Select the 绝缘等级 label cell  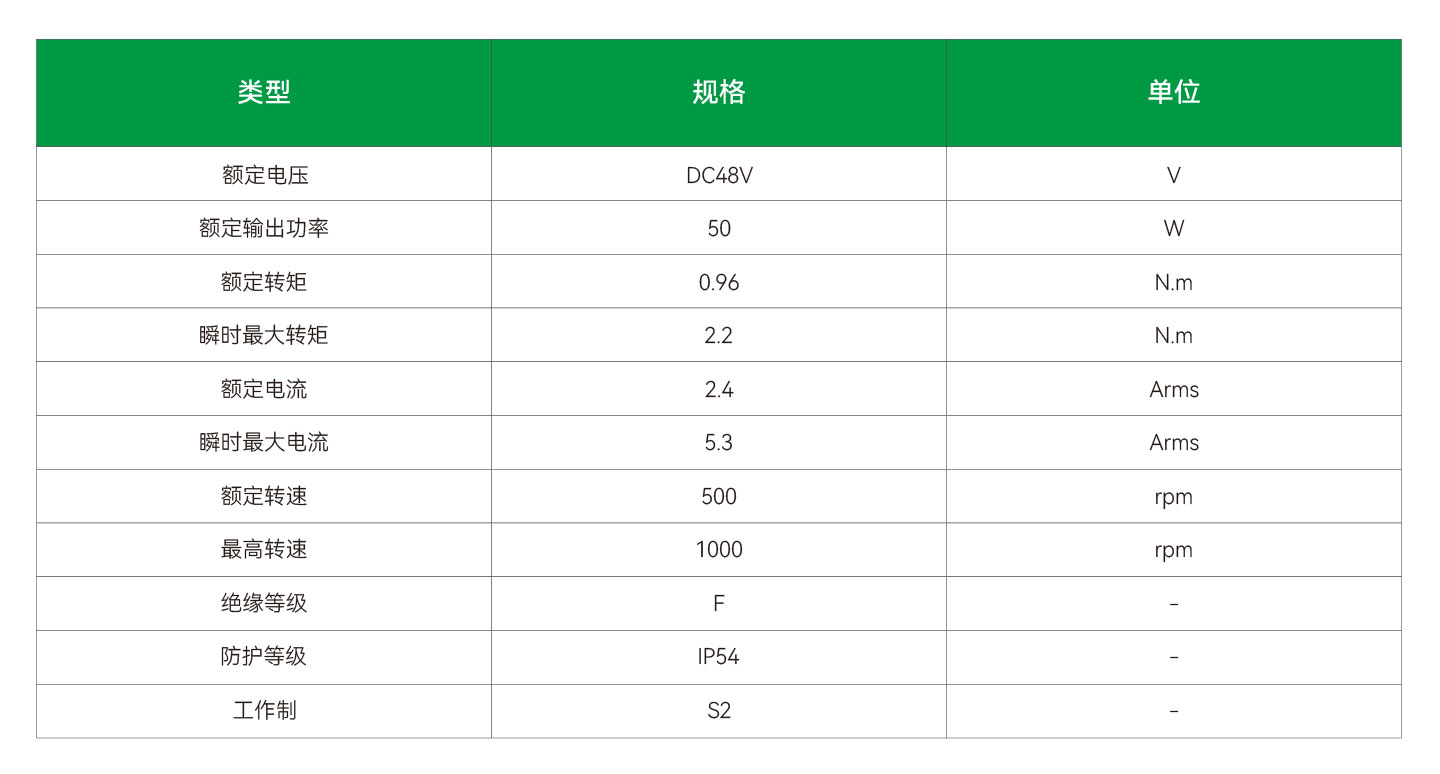click(x=264, y=603)
